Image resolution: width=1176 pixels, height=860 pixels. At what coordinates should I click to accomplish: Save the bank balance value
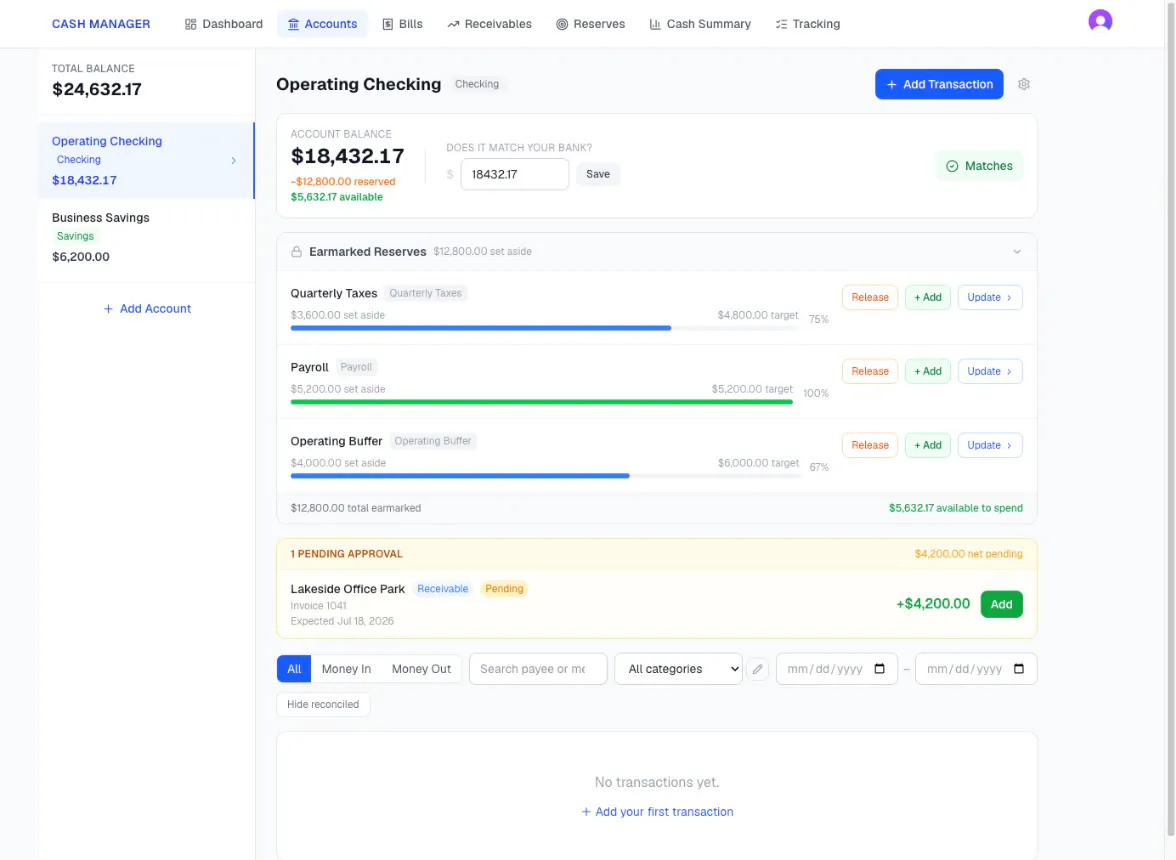click(598, 174)
